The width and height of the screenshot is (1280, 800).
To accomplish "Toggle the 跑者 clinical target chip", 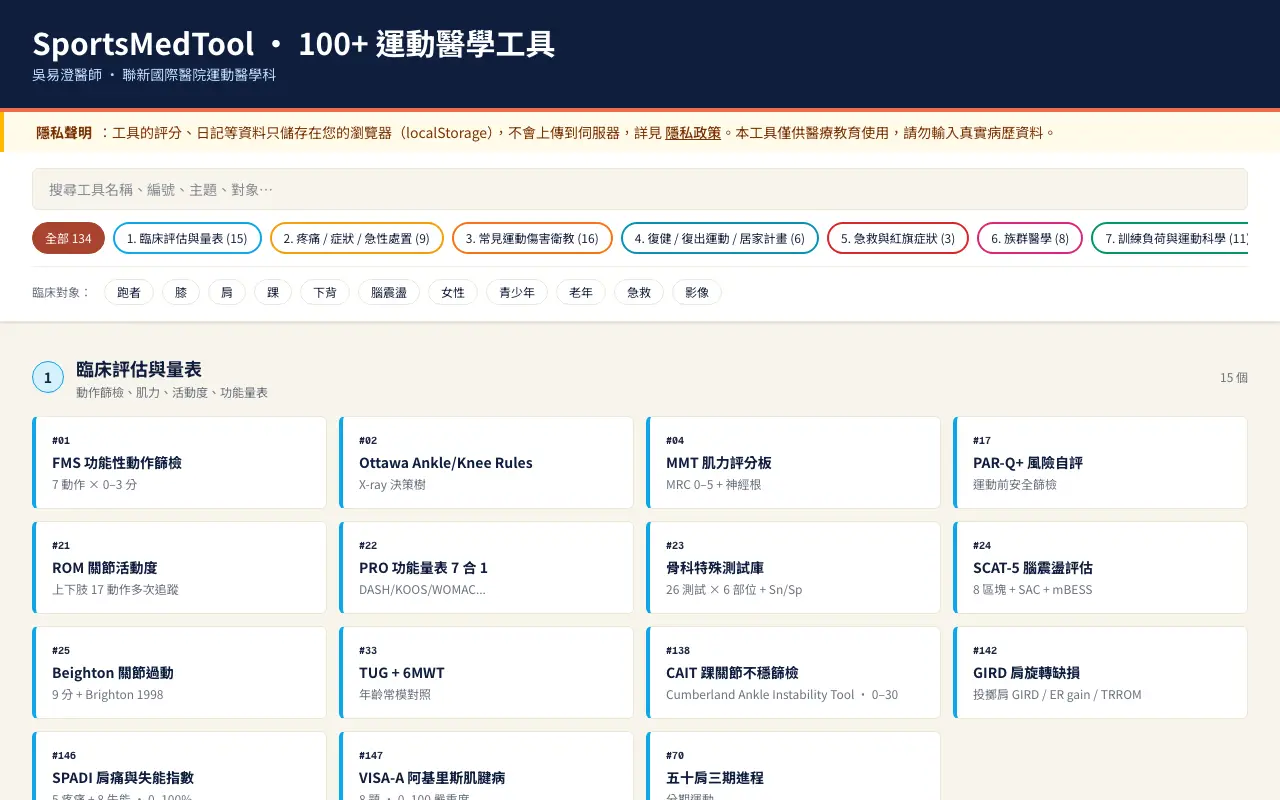I will tap(129, 292).
